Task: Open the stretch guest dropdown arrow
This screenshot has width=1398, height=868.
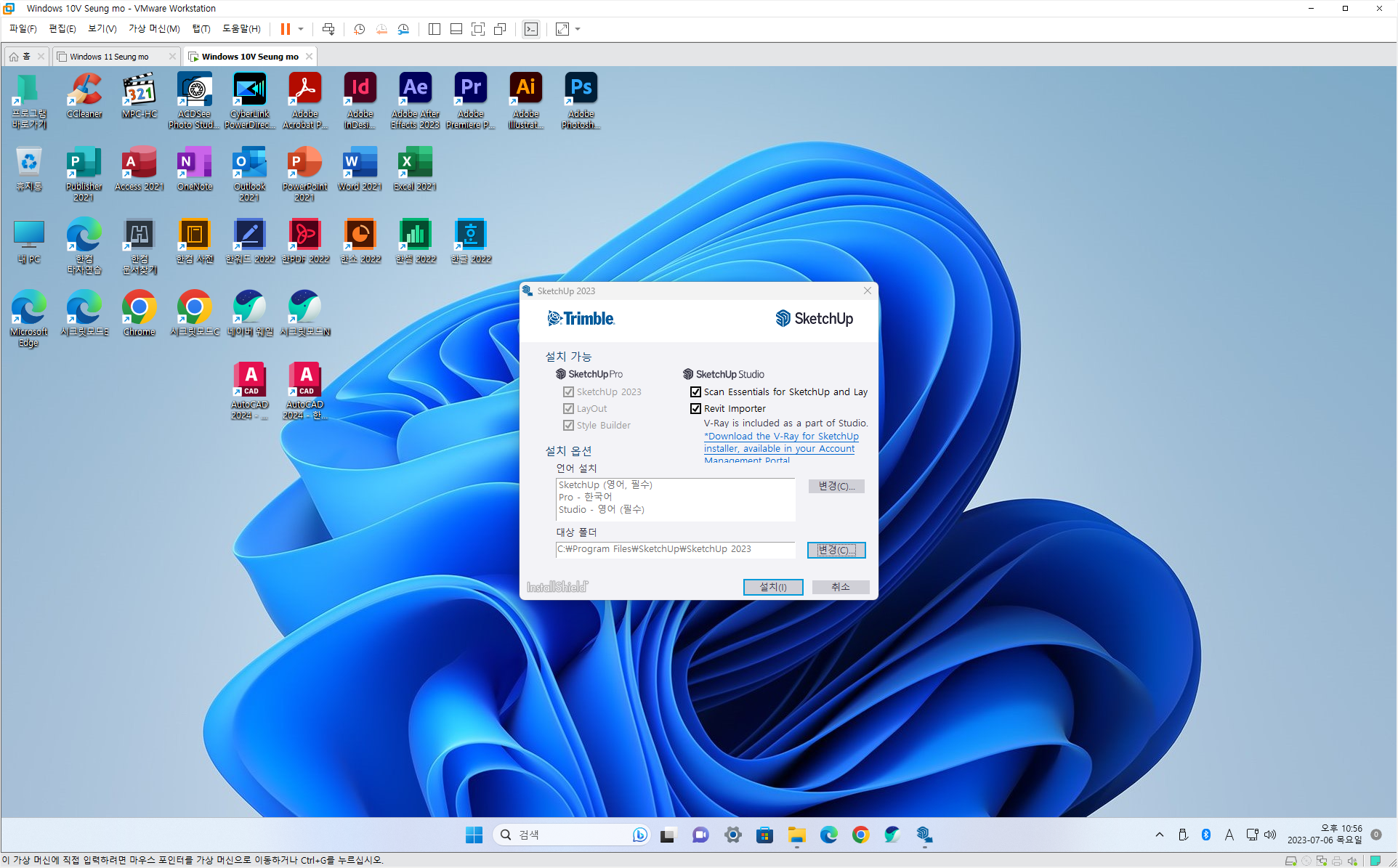Action: pyautogui.click(x=578, y=29)
